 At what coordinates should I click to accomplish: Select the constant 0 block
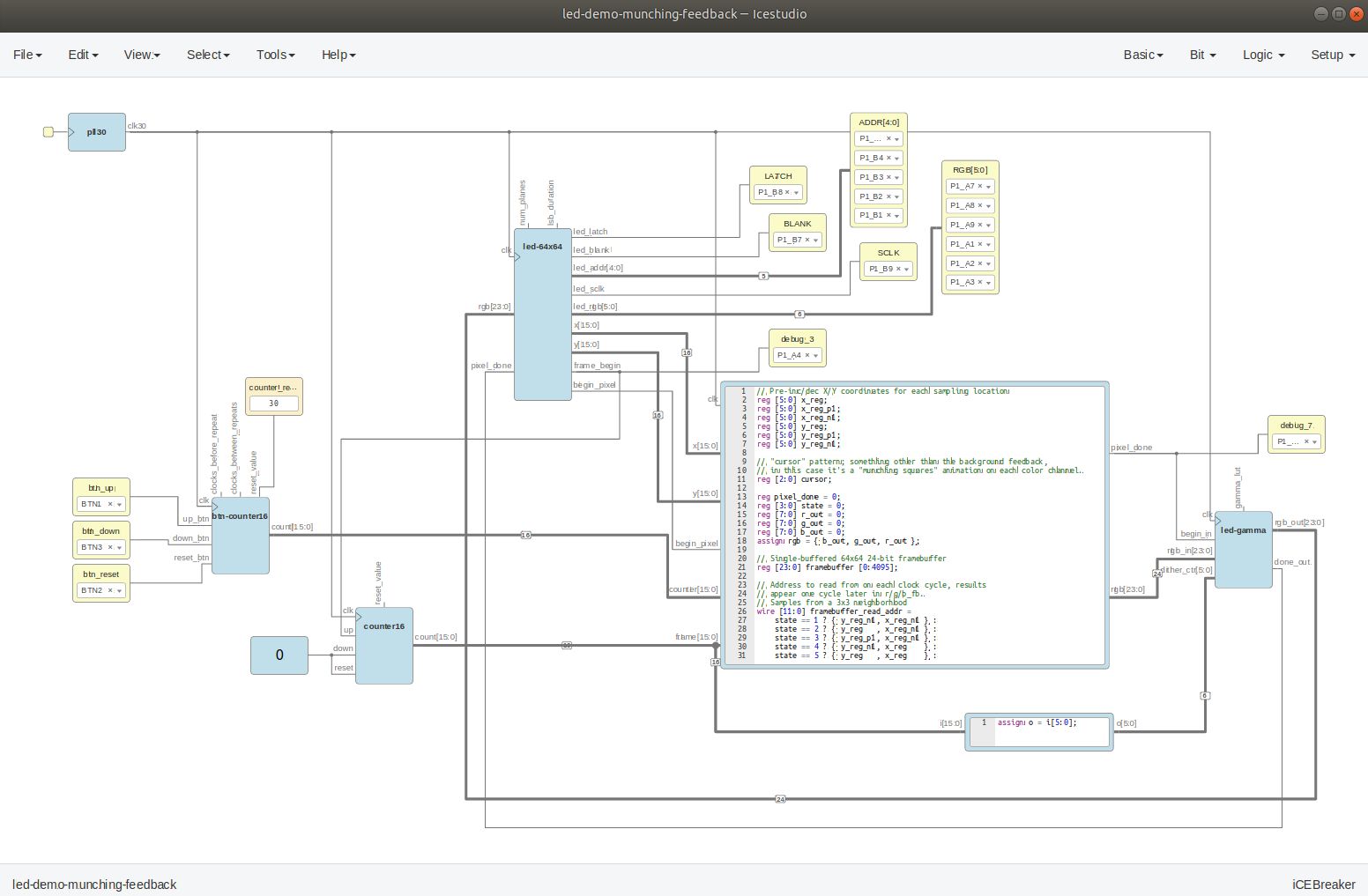pyautogui.click(x=279, y=655)
